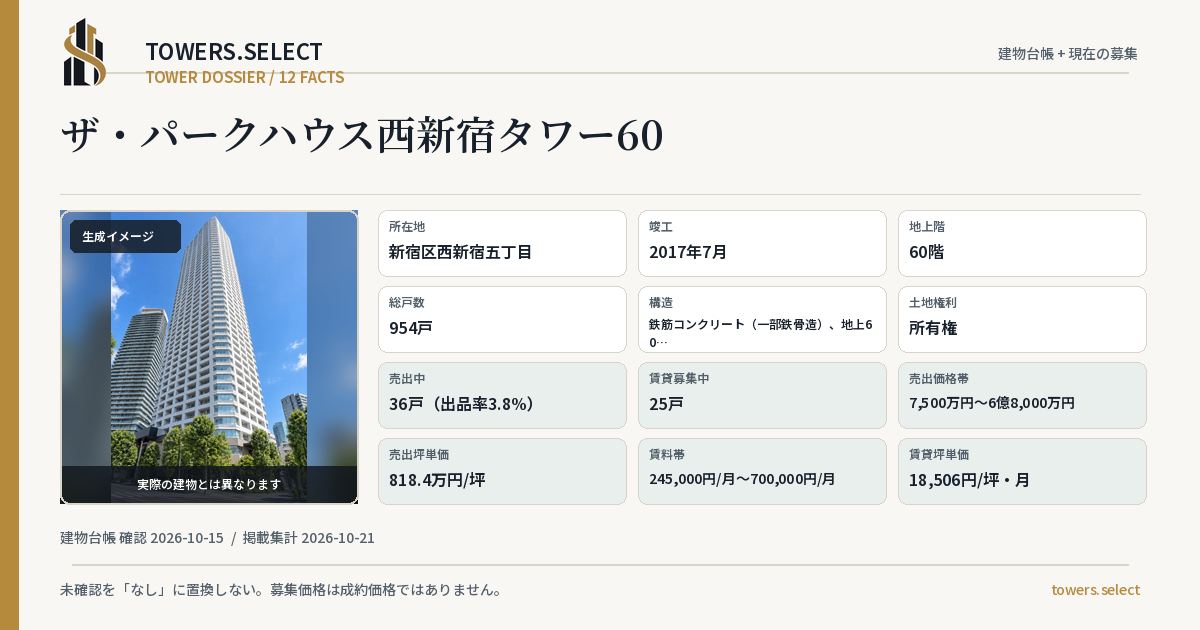
Task: Select the 賃料帯 245,000円/月 card
Action: coord(762,471)
